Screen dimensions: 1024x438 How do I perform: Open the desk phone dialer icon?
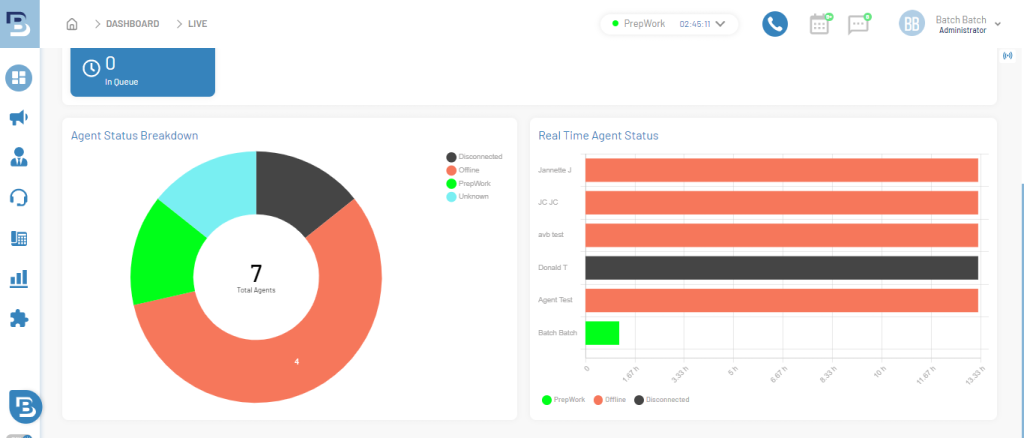(19, 238)
